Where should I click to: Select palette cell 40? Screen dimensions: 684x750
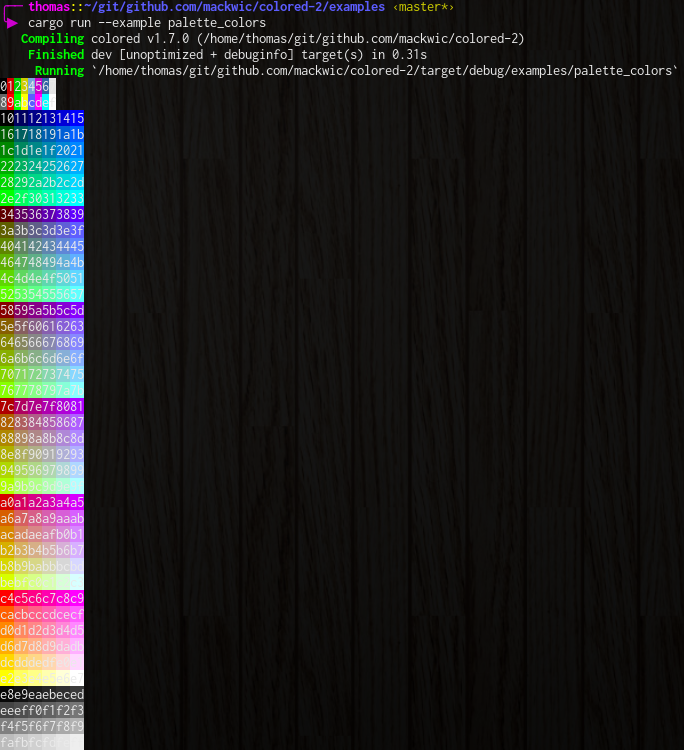(7, 246)
